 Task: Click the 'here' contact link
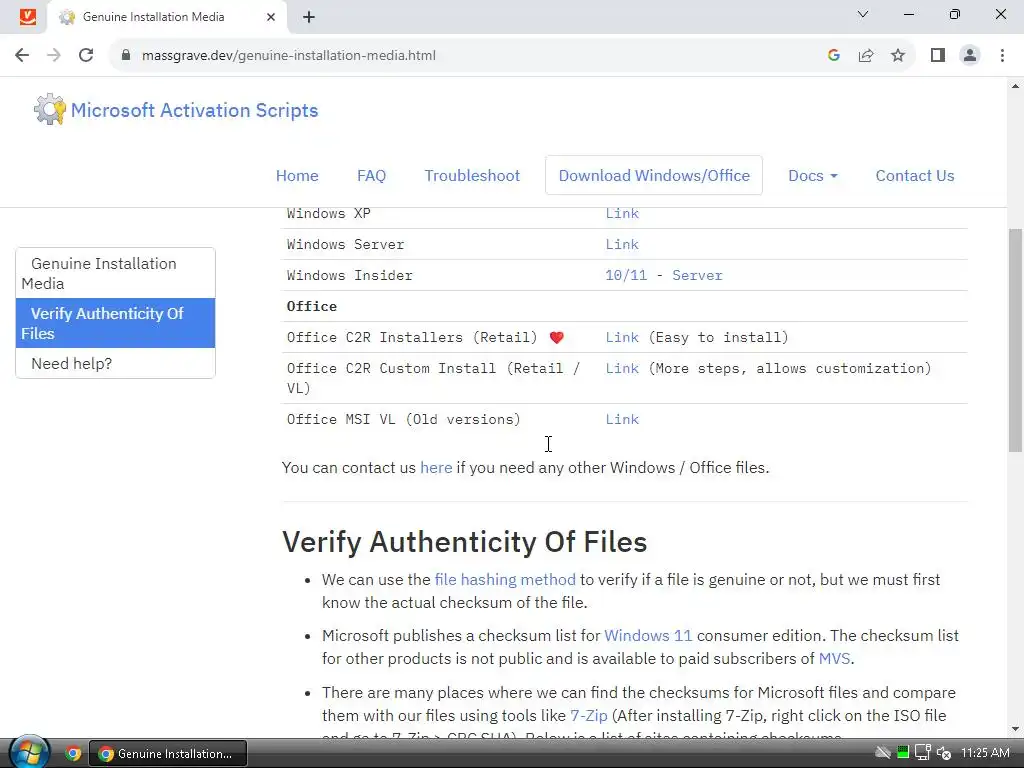pyautogui.click(x=436, y=468)
